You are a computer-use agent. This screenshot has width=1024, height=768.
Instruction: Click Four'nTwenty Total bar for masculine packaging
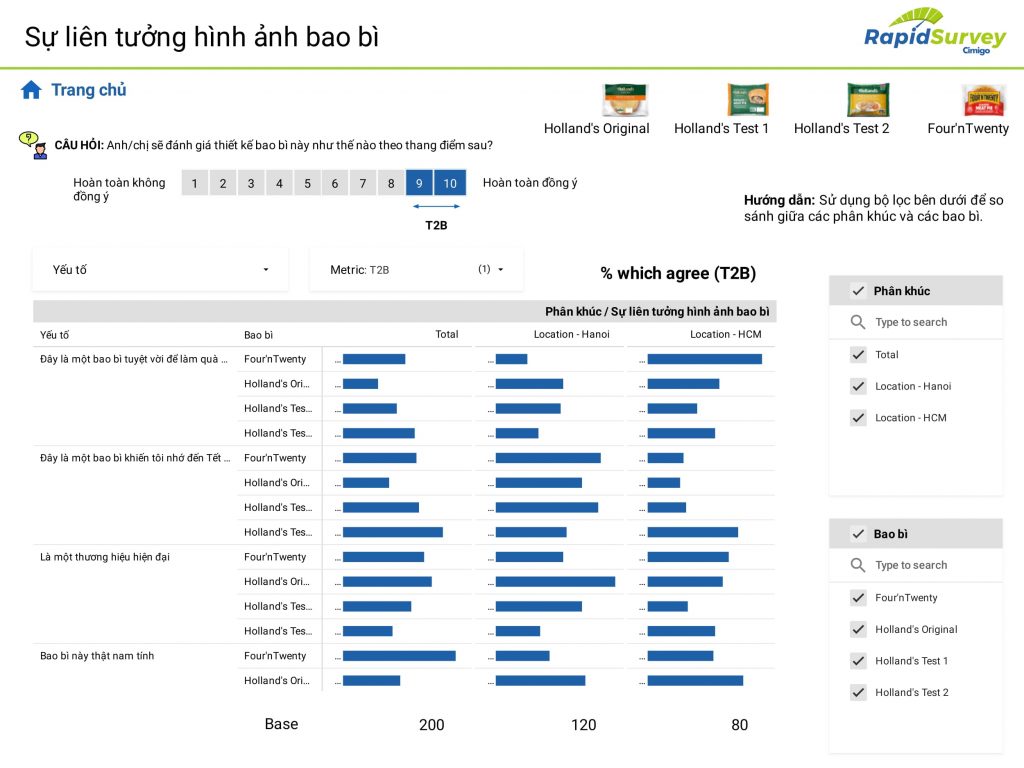(399, 656)
